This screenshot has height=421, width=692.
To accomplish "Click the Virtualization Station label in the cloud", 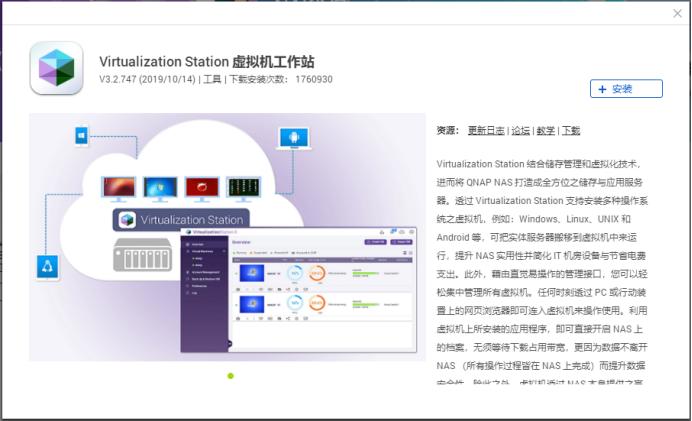I will click(180, 220).
